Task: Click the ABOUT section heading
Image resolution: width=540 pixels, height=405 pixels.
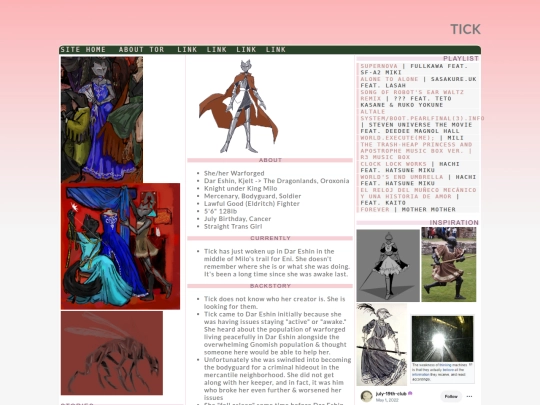Action: coord(270,160)
